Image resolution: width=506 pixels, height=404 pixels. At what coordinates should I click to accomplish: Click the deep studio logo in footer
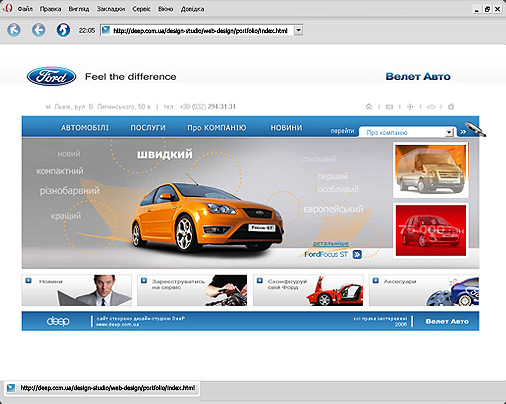point(58,321)
